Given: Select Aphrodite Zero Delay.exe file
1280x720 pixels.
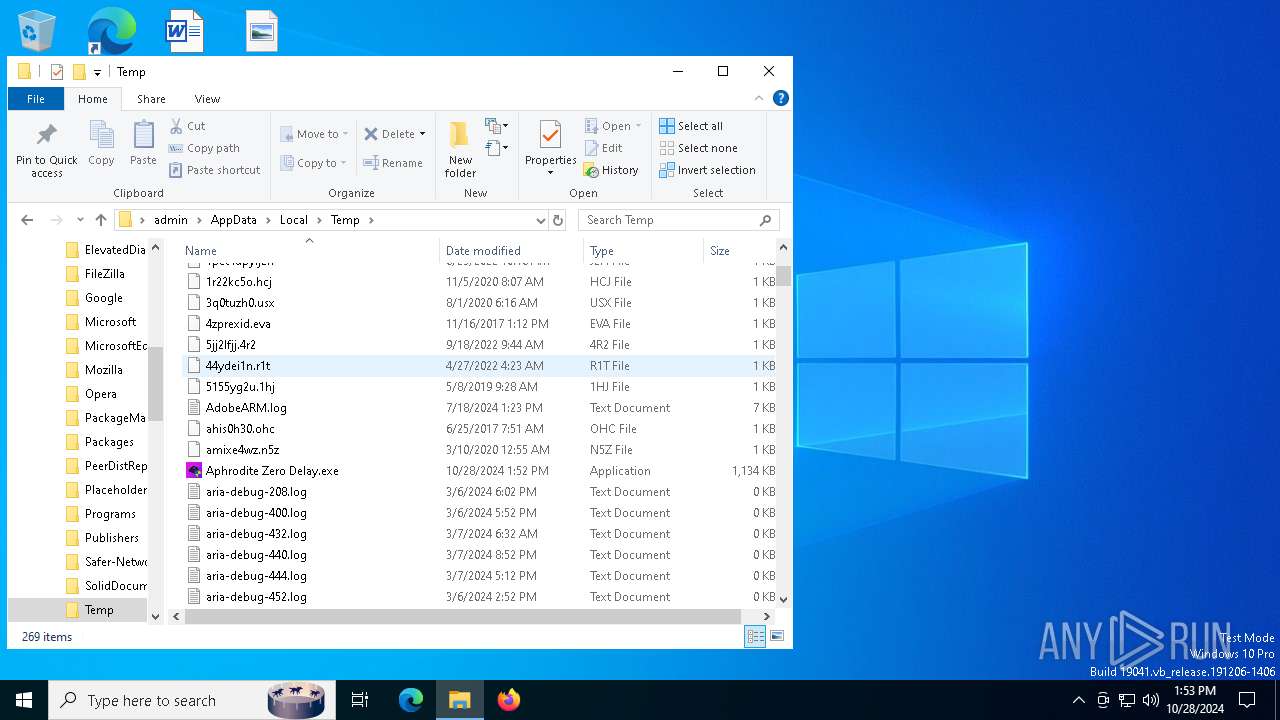Looking at the screenshot, I should click(x=272, y=471).
